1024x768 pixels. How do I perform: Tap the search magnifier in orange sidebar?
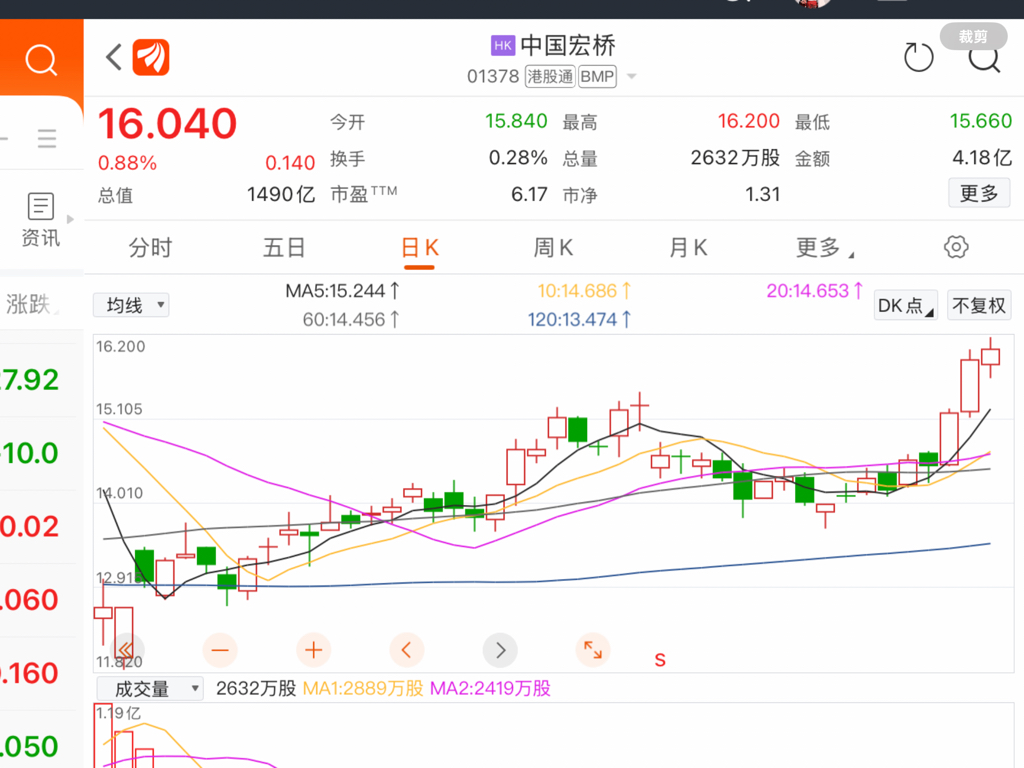41,60
